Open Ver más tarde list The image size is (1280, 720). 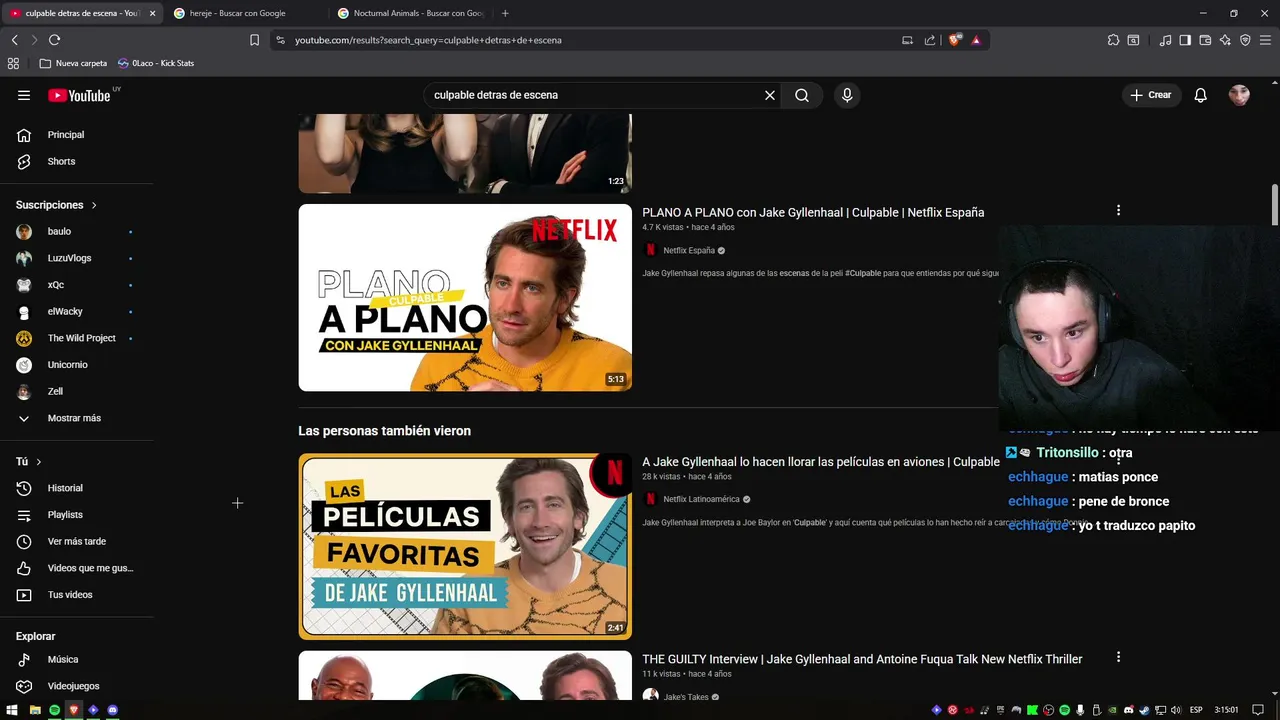[x=76, y=542]
